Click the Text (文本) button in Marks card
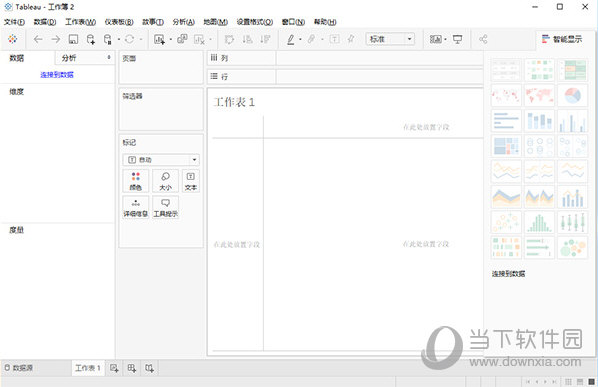The image size is (598, 387). (x=191, y=181)
